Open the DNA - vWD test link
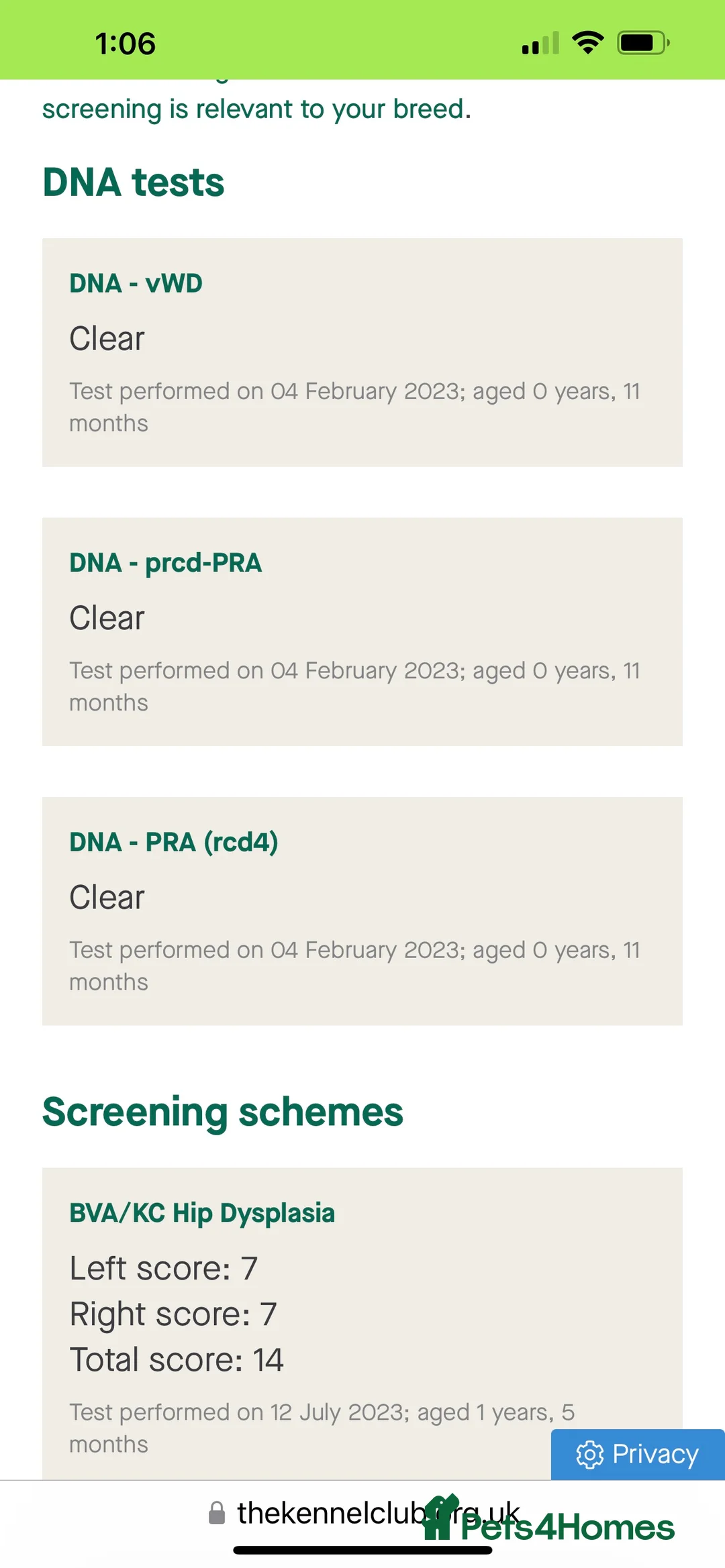The height and width of the screenshot is (1568, 725). click(x=136, y=283)
